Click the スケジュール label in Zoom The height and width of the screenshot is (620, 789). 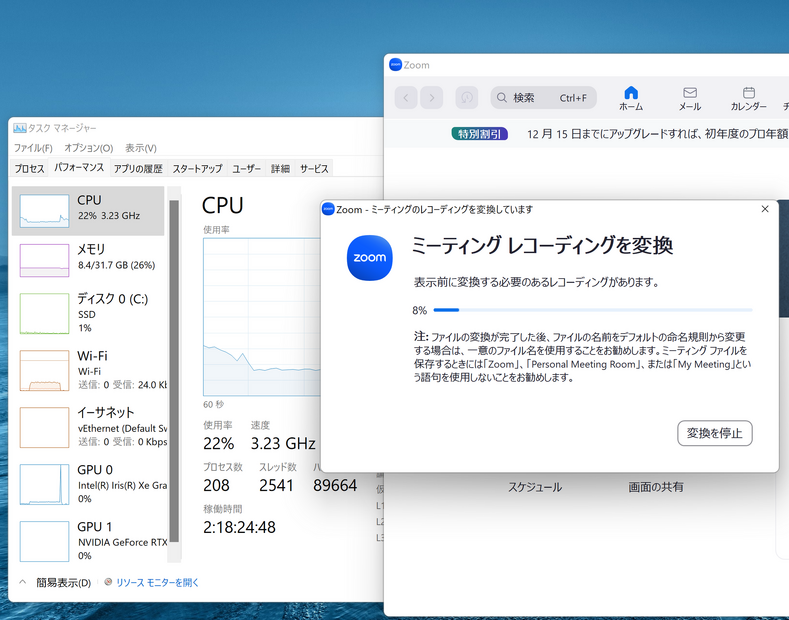pos(534,487)
